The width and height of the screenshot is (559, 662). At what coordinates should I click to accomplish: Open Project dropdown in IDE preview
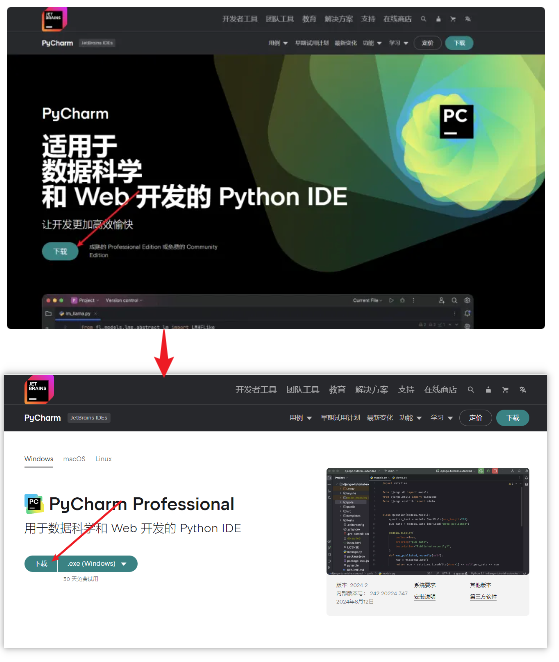point(85,300)
